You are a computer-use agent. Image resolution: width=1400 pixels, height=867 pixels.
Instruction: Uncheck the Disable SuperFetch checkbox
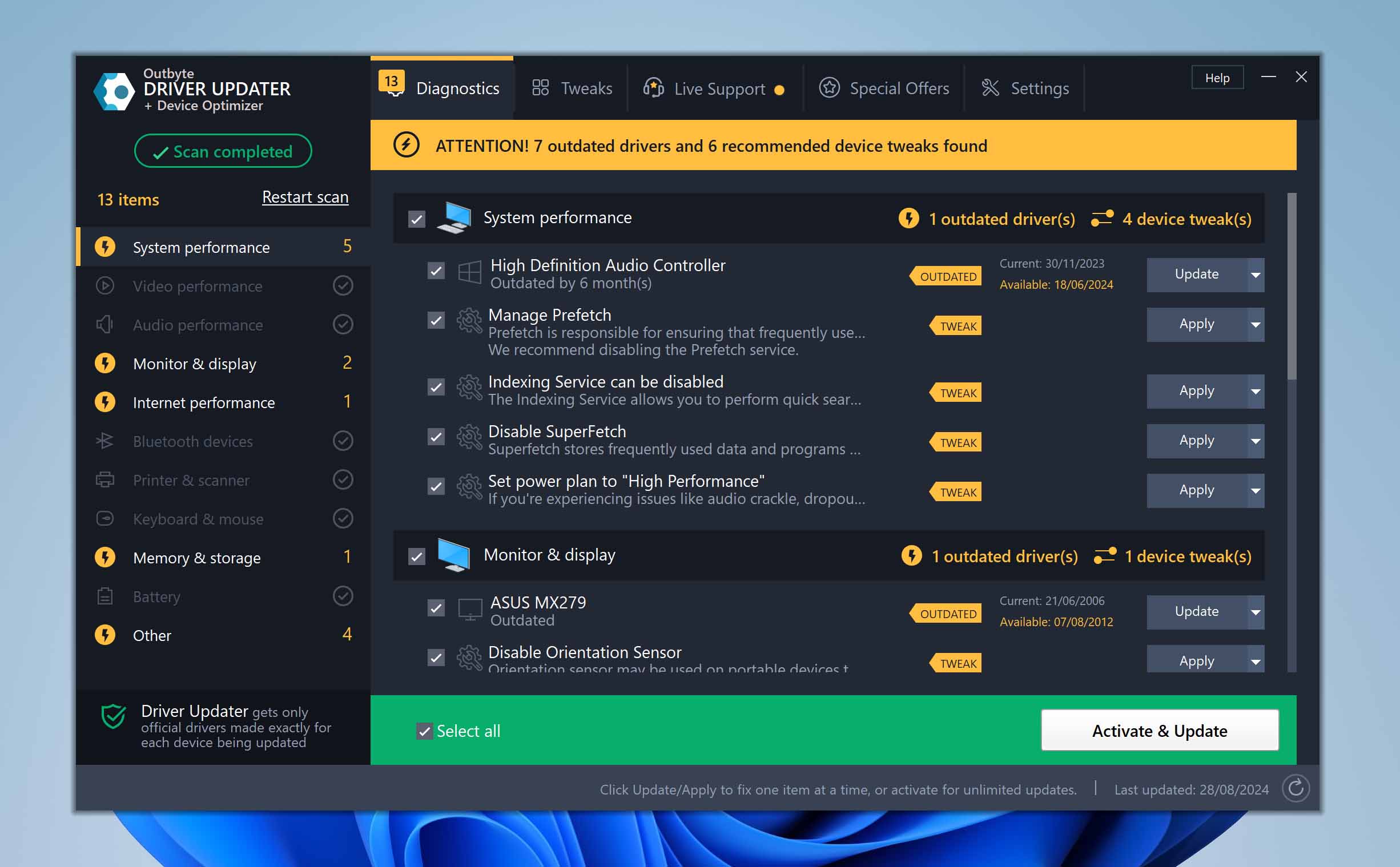pos(436,437)
